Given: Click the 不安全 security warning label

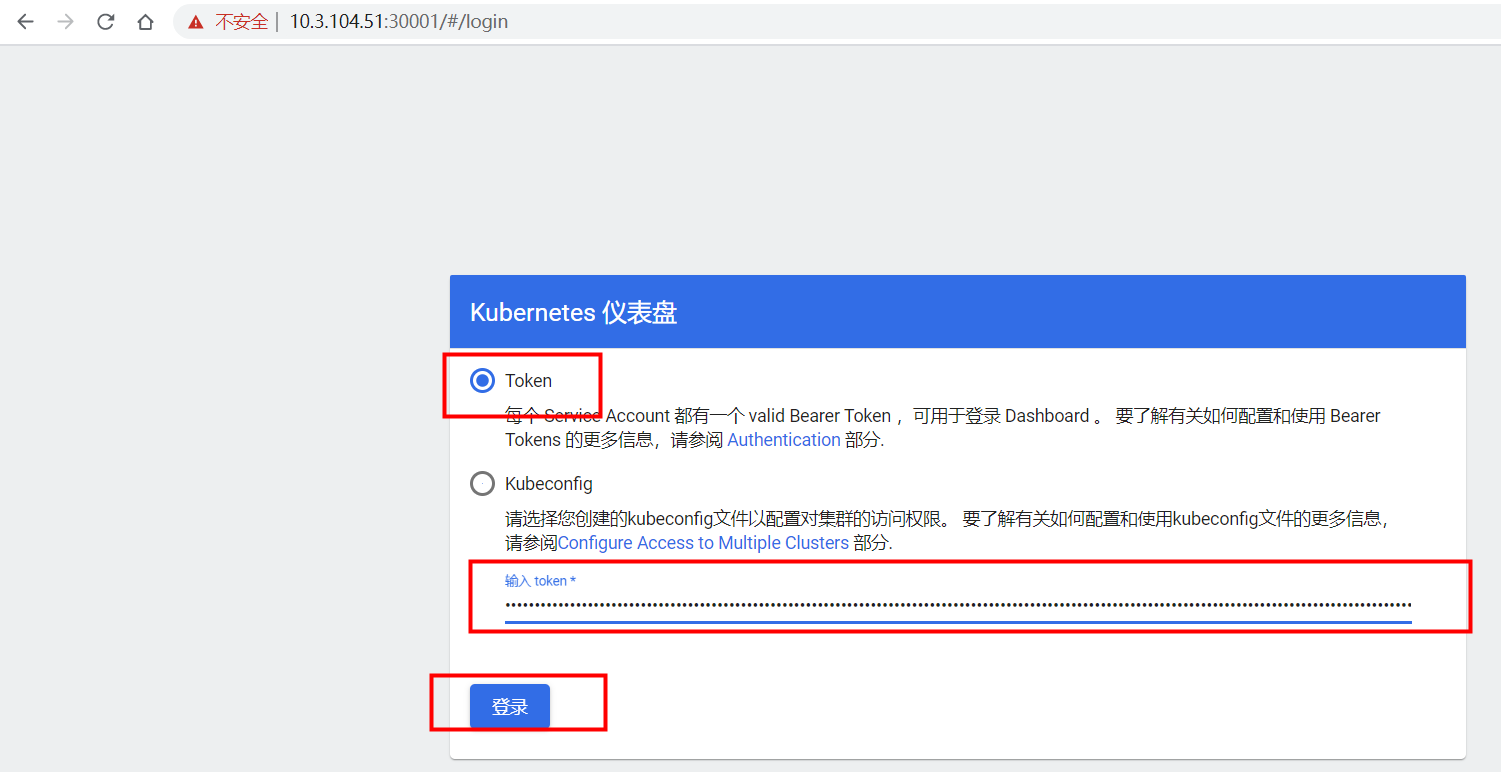Looking at the screenshot, I should tap(241, 22).
